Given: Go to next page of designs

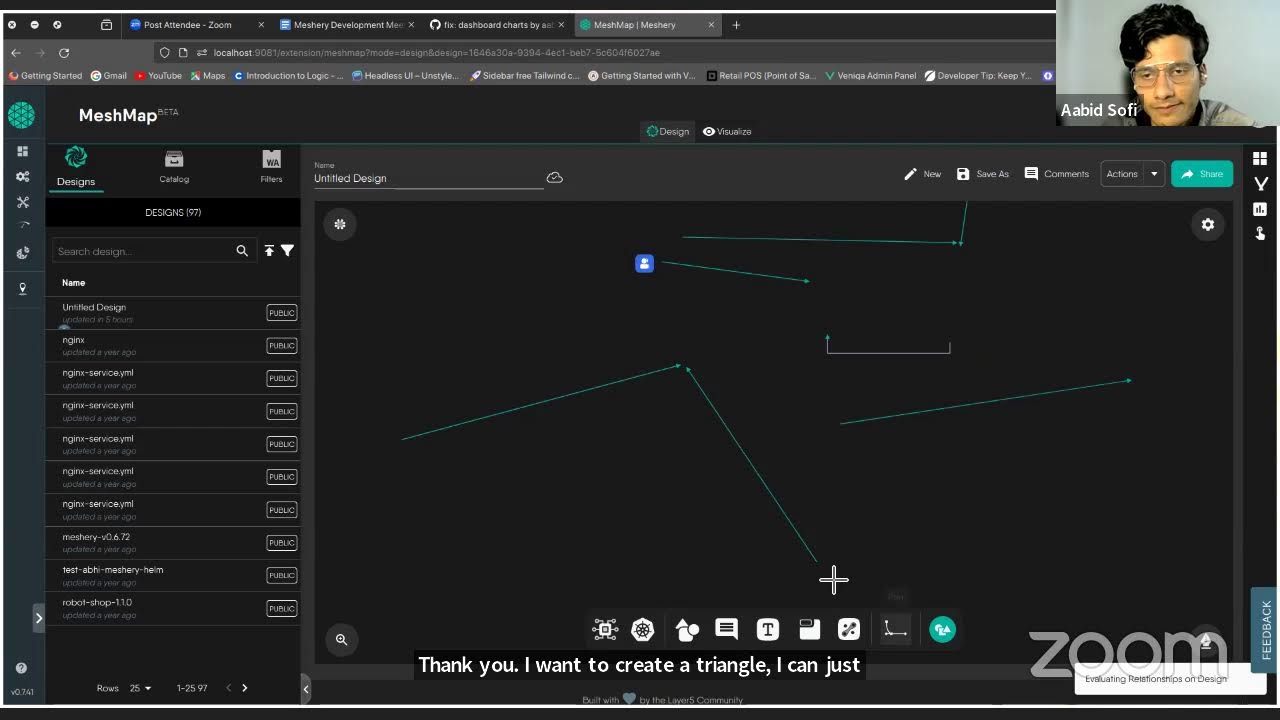Looking at the screenshot, I should [244, 688].
